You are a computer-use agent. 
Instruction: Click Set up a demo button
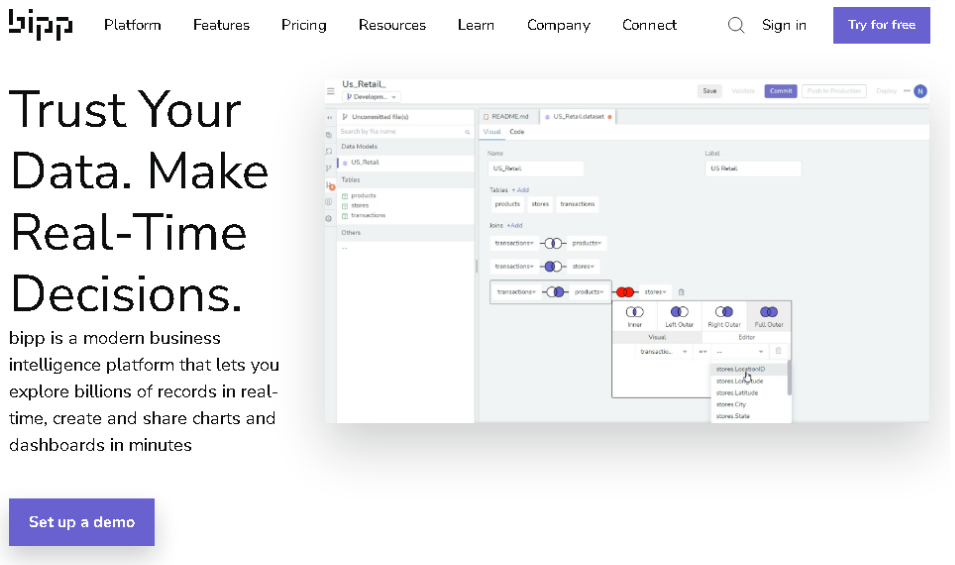[x=82, y=522]
